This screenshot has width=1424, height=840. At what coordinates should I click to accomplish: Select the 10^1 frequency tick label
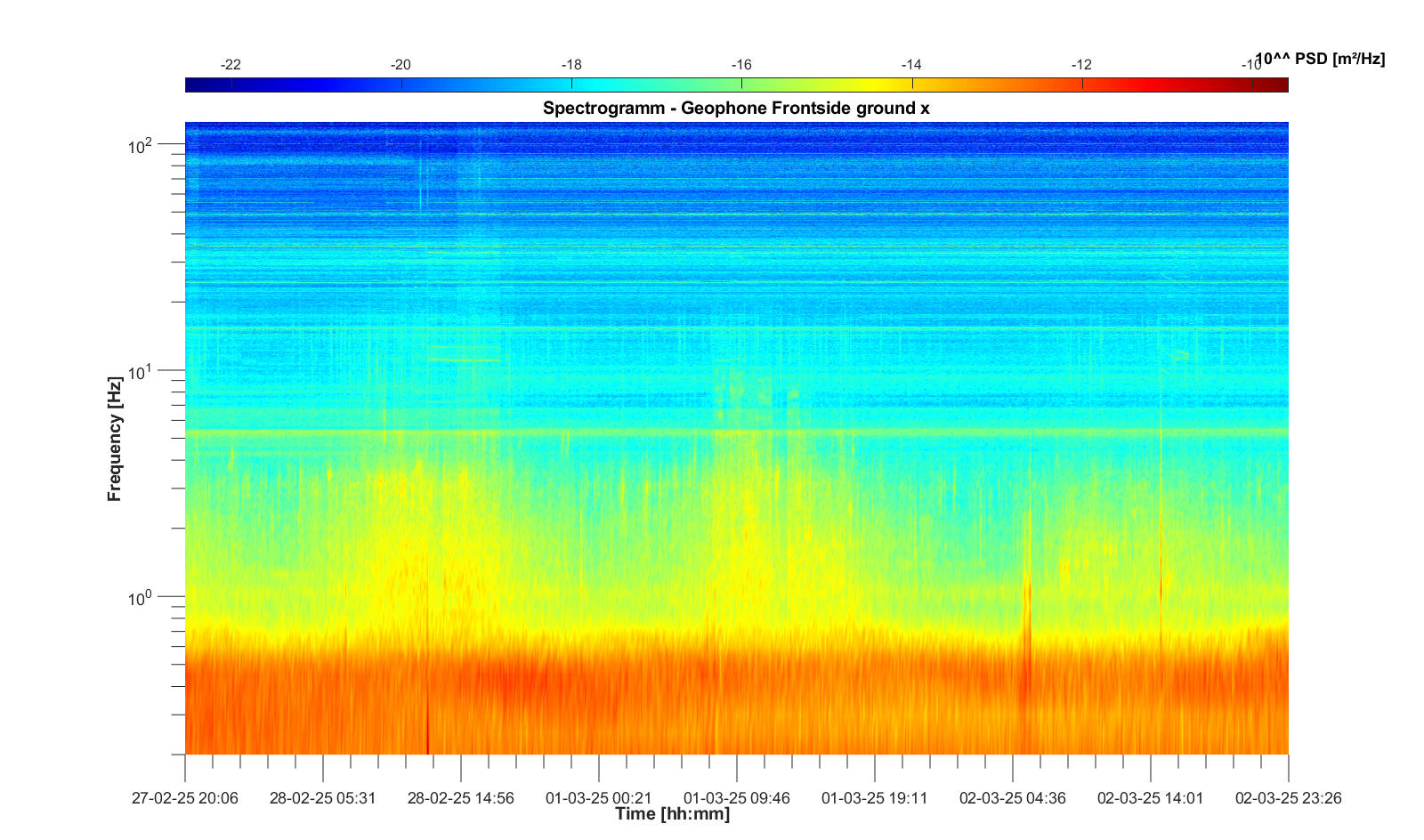pyautogui.click(x=141, y=371)
